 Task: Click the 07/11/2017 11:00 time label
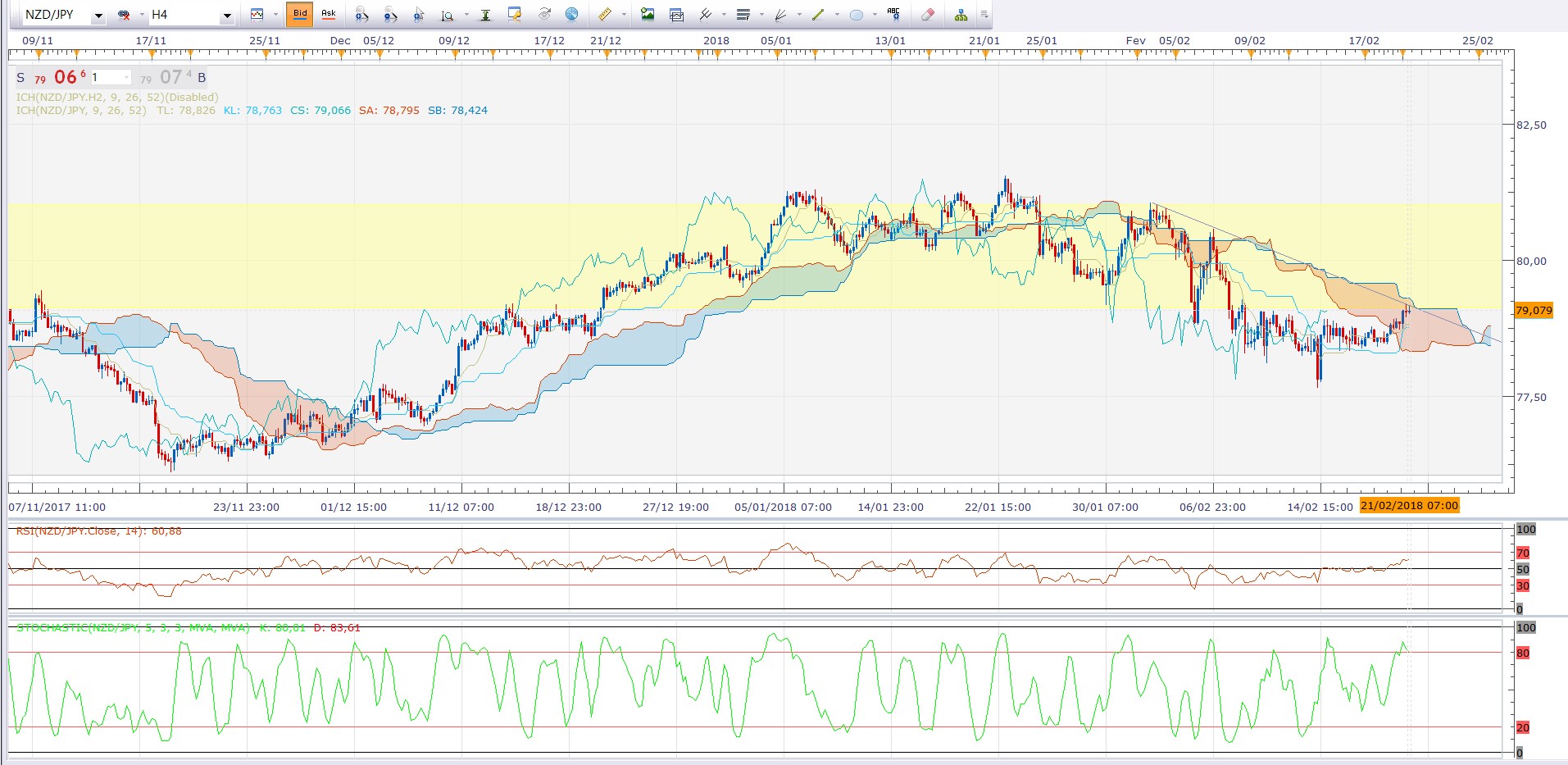pyautogui.click(x=57, y=507)
